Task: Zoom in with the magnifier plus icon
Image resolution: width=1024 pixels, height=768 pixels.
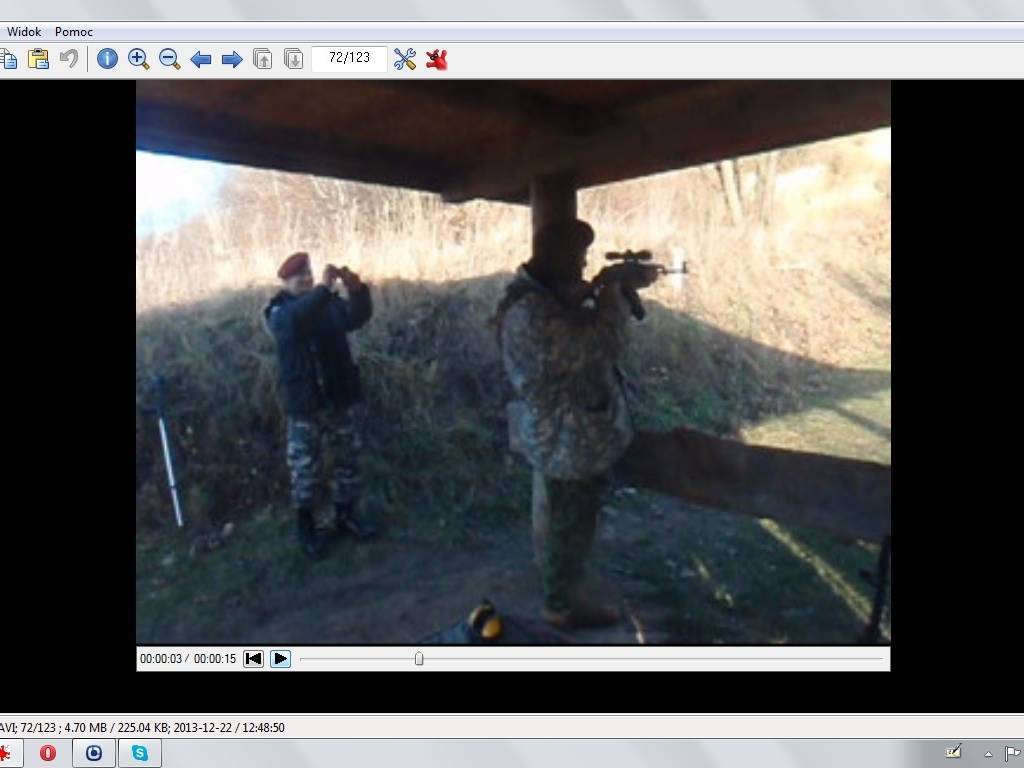Action: point(138,59)
